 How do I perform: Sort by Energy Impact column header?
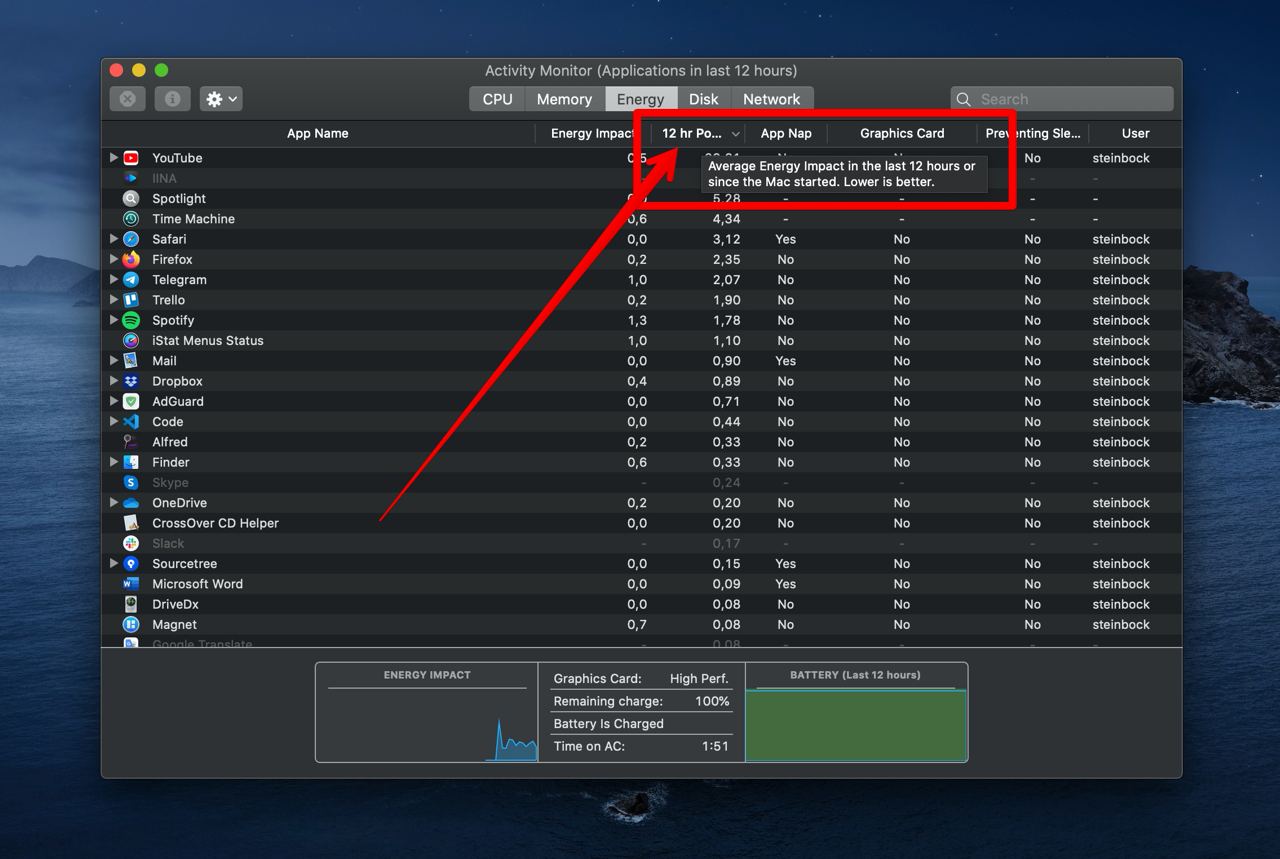592,133
